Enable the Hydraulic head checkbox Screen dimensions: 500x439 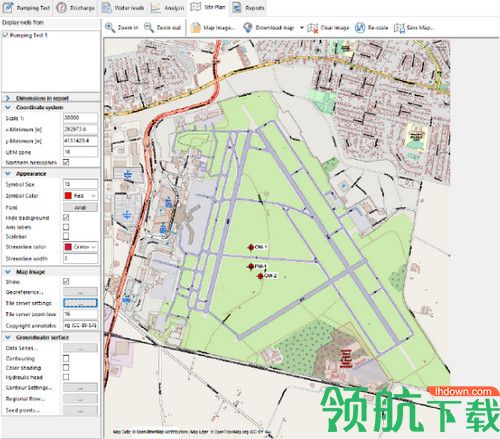[66, 377]
